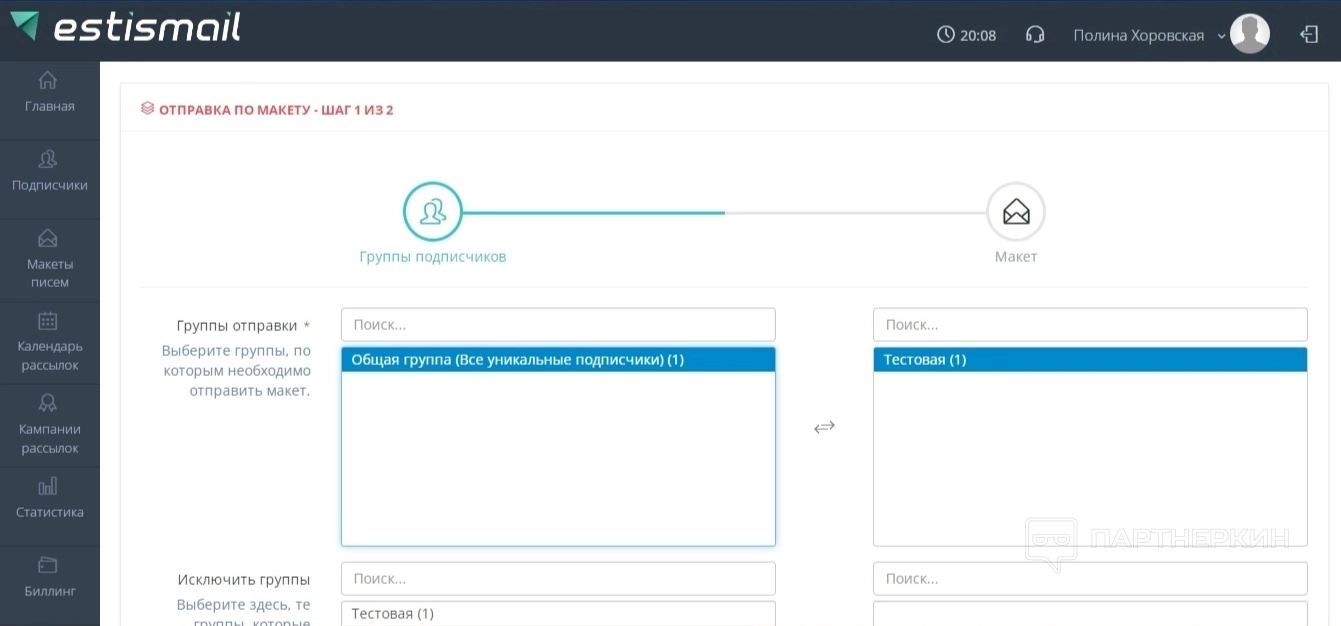The image size is (1341, 626).
Task: Click the clock time 20:08 indicator
Action: coord(966,35)
